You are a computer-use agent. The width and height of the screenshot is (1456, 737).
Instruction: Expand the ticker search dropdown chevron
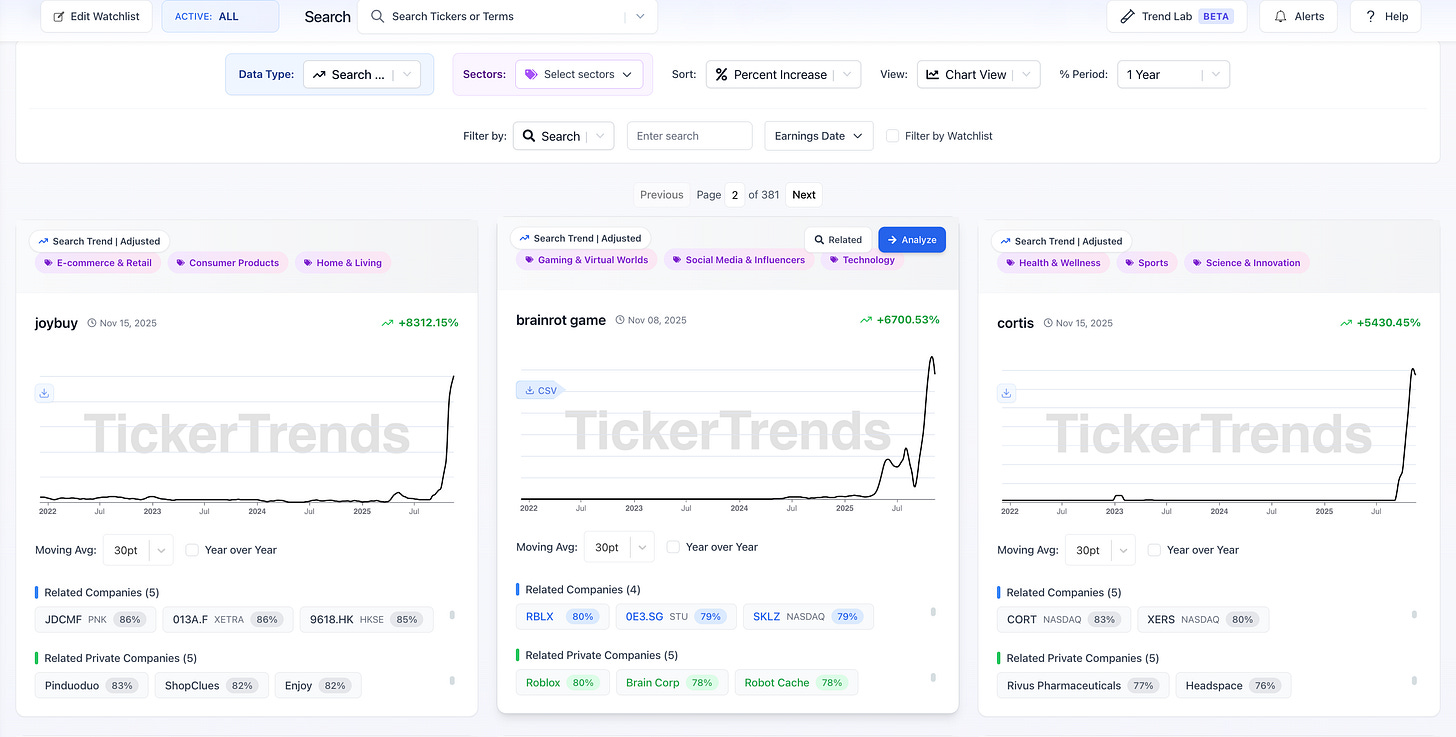[641, 17]
